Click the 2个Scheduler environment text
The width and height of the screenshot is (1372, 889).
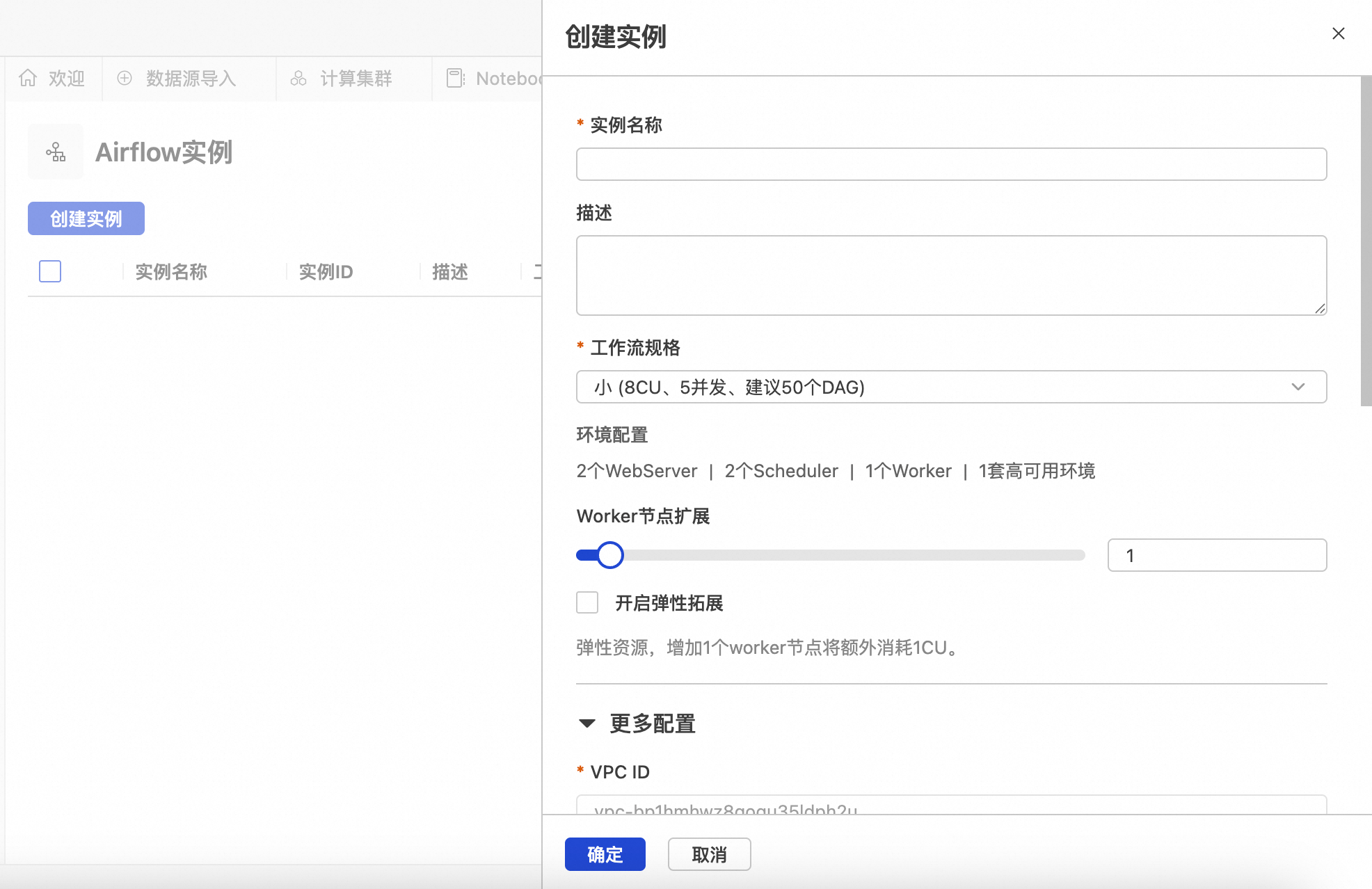point(781,471)
